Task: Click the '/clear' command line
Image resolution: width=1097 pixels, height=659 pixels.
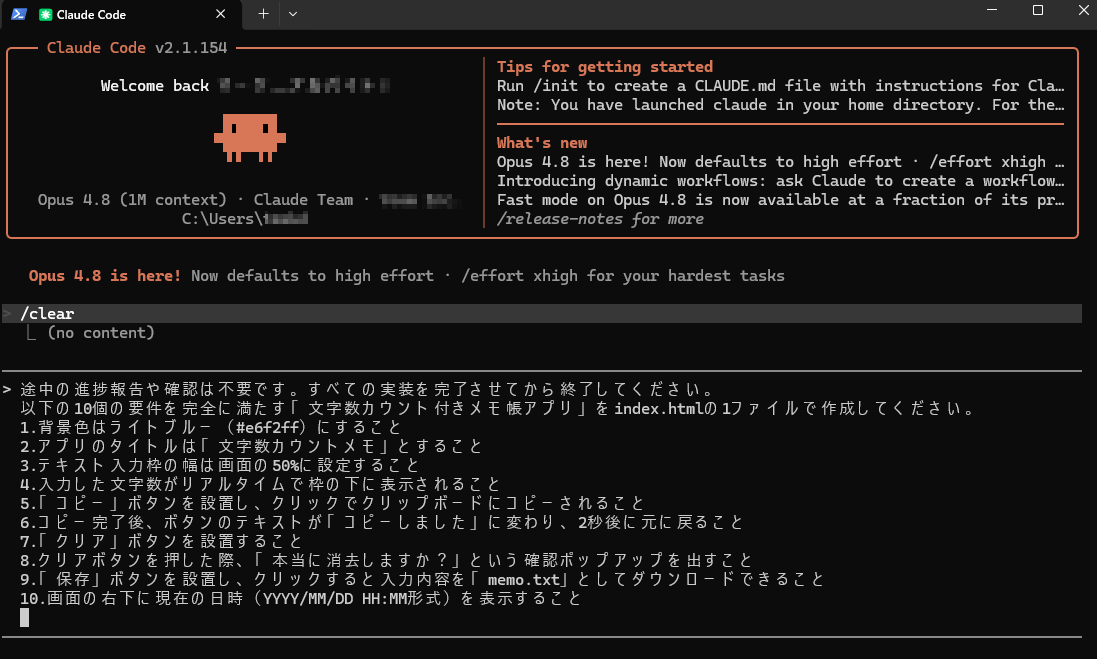Action: 542,313
